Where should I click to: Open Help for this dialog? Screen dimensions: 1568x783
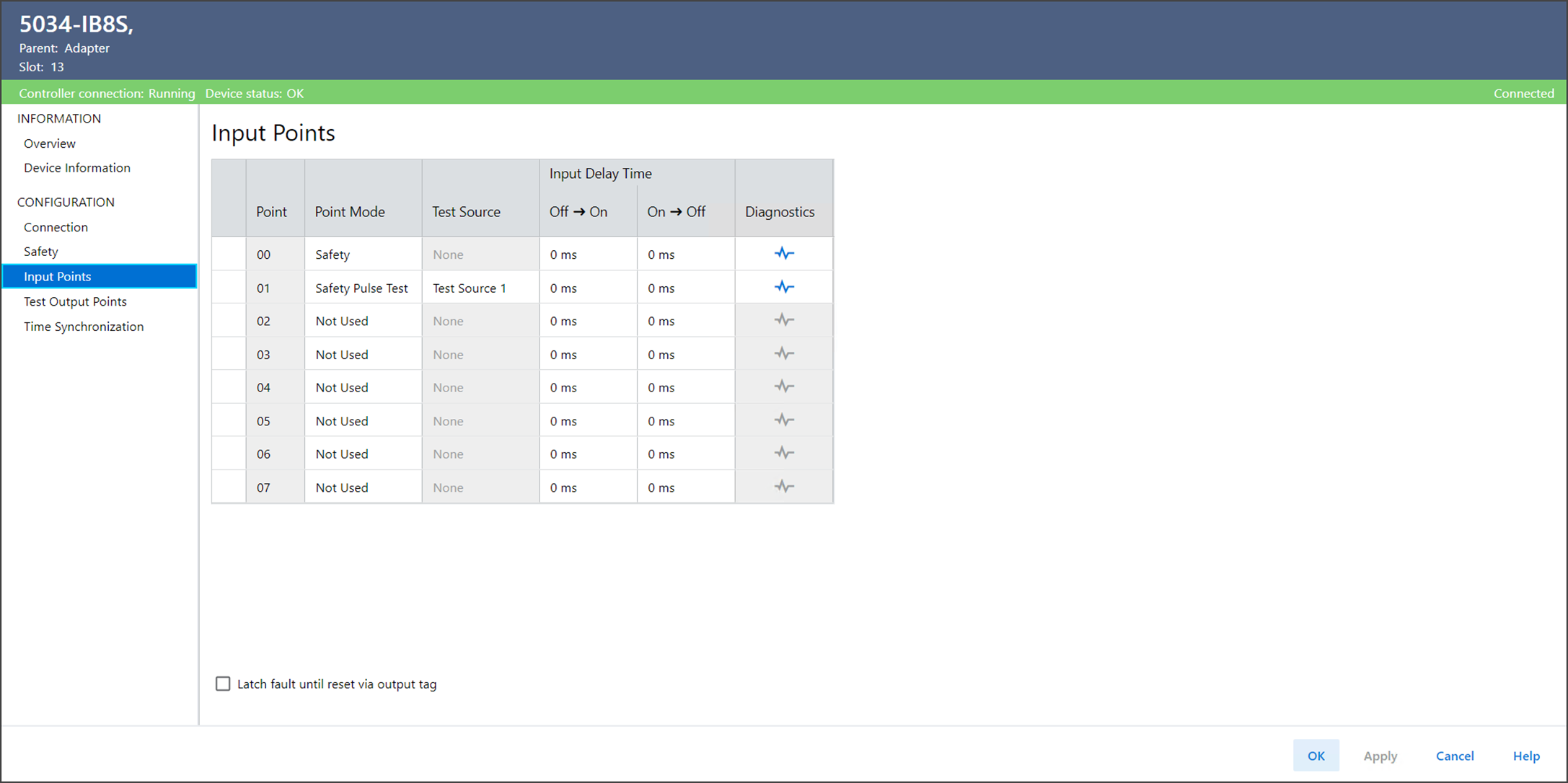point(1526,756)
